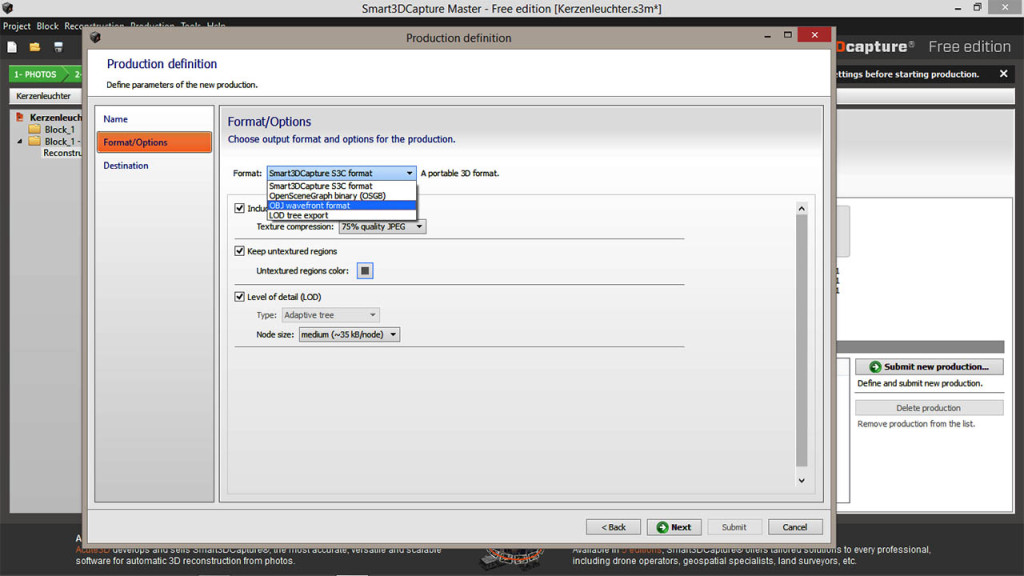Collapse the second Block_1 tree node

[20, 141]
